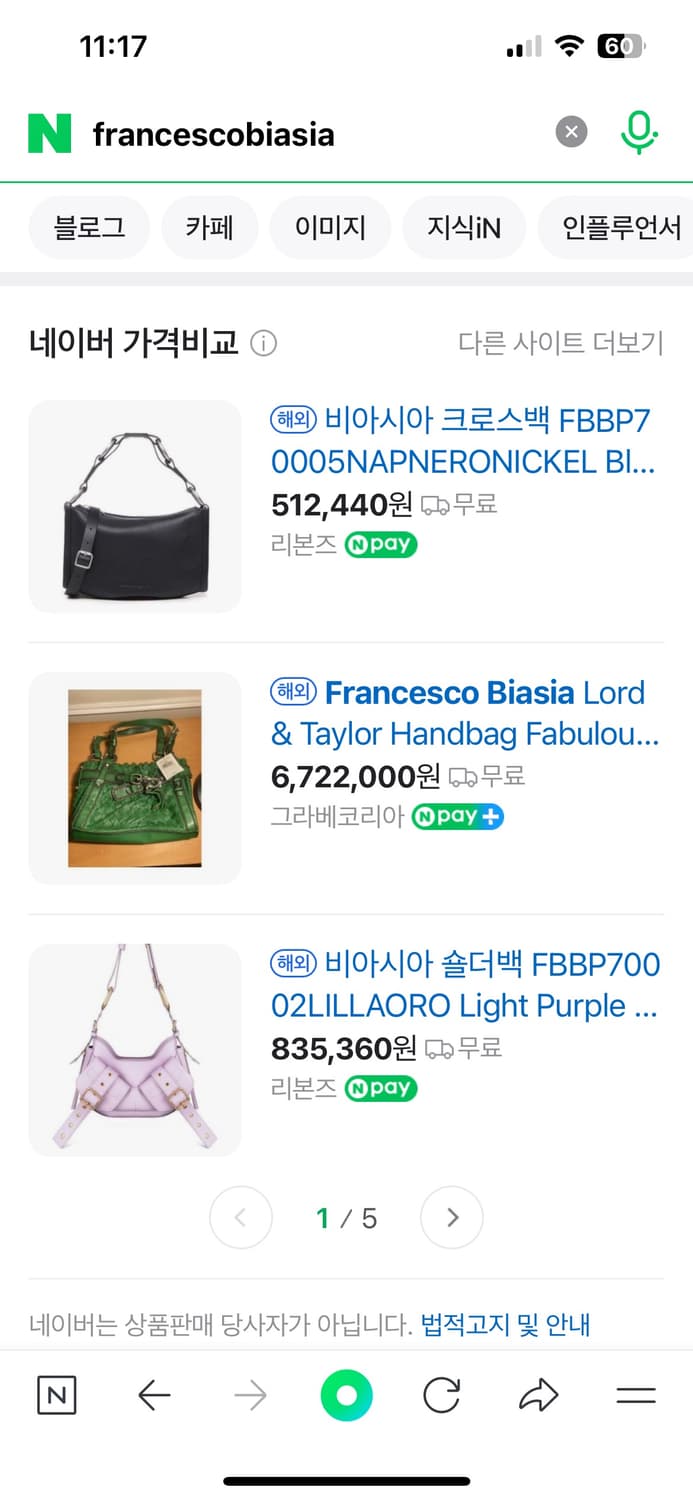Screen dimensions: 693x1500
Task: Share page with share arrow icon
Action: click(538, 1395)
